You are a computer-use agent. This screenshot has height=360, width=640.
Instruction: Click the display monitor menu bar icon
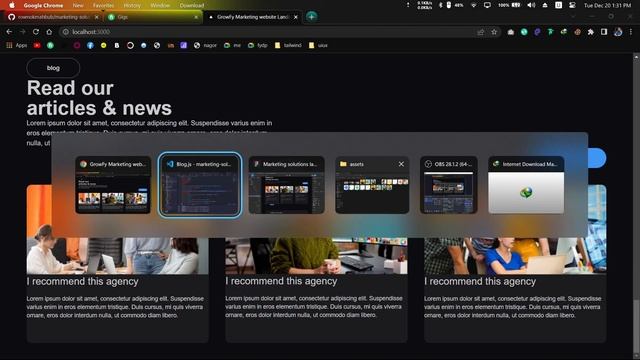(x=487, y=5)
